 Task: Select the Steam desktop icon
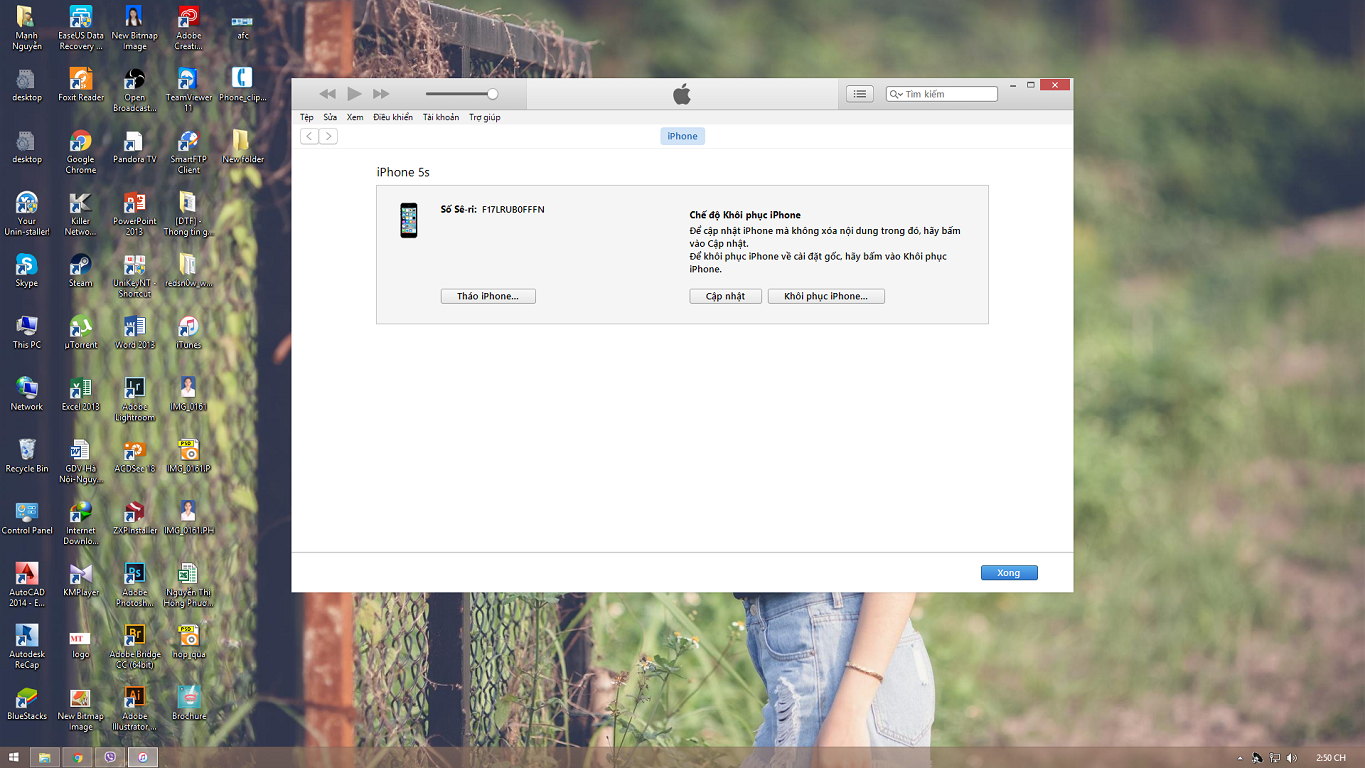(81, 270)
